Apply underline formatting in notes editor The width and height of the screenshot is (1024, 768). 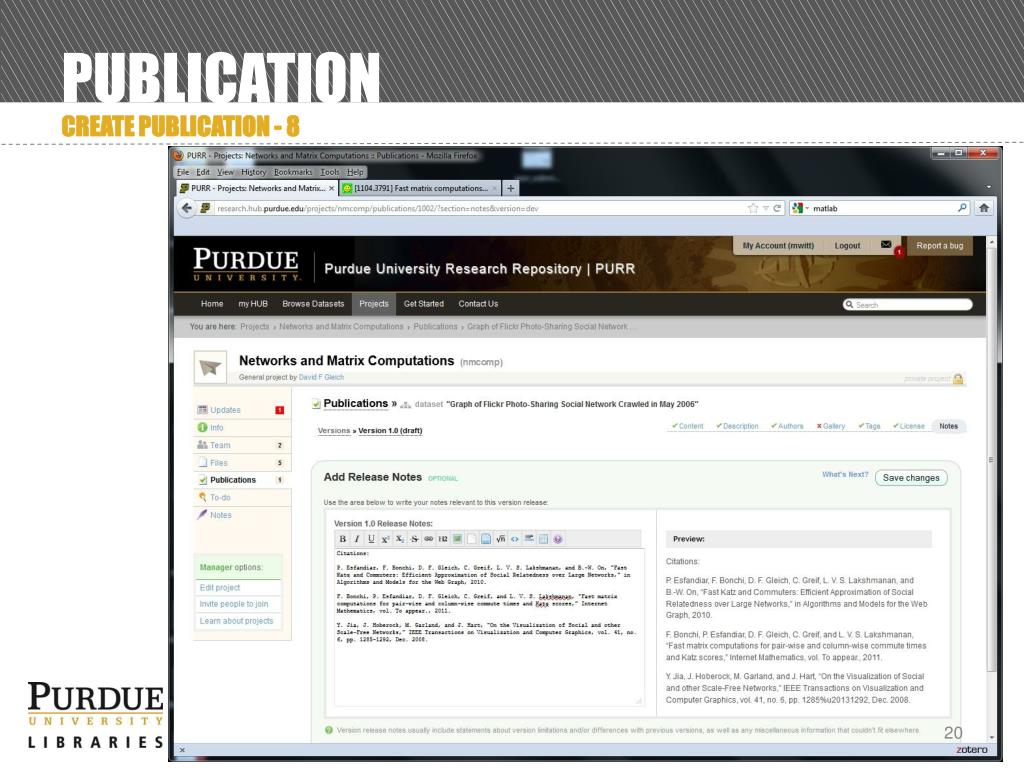tap(371, 539)
